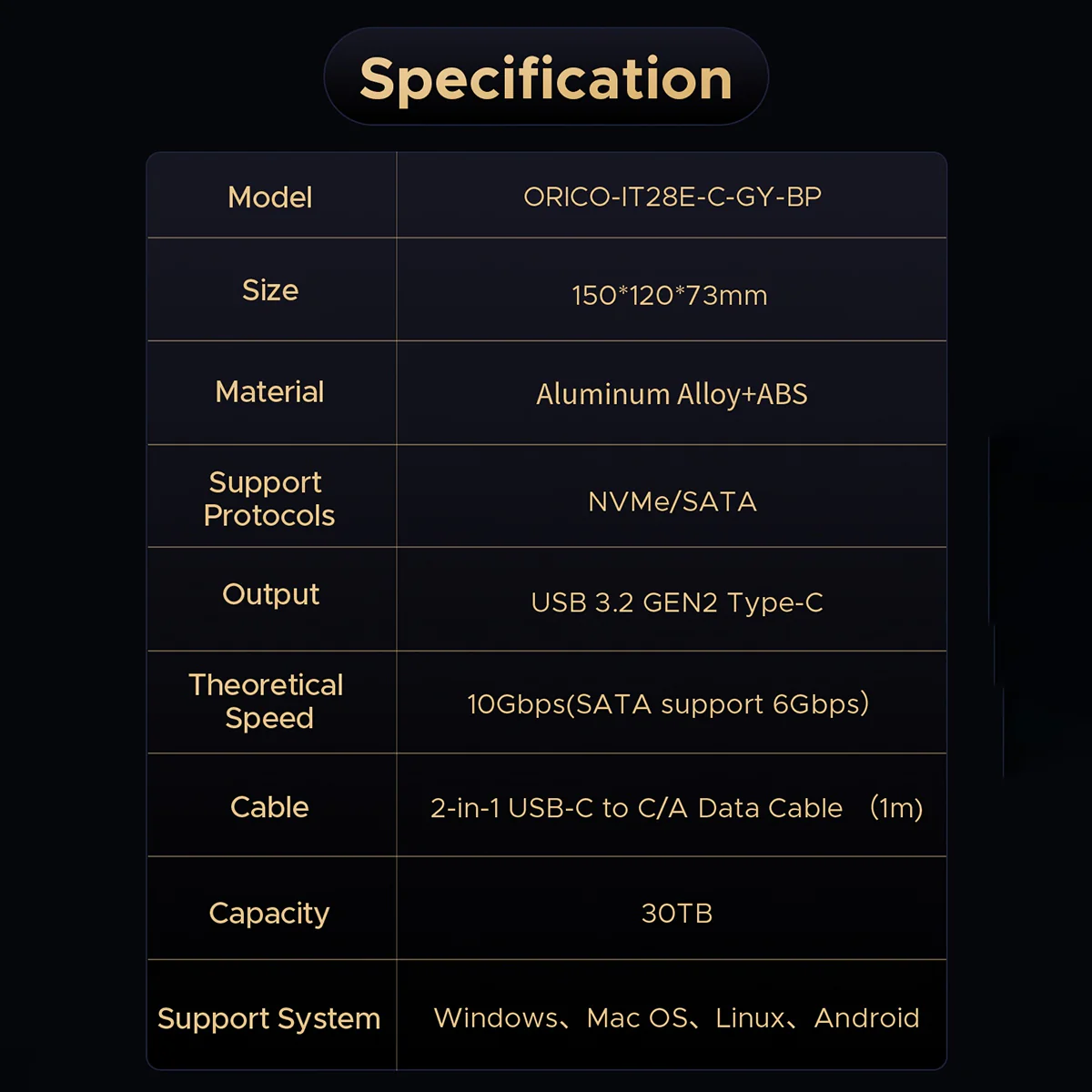Select the Theoretical Speed label
The height and width of the screenshot is (1092, 1092).
coord(266,701)
